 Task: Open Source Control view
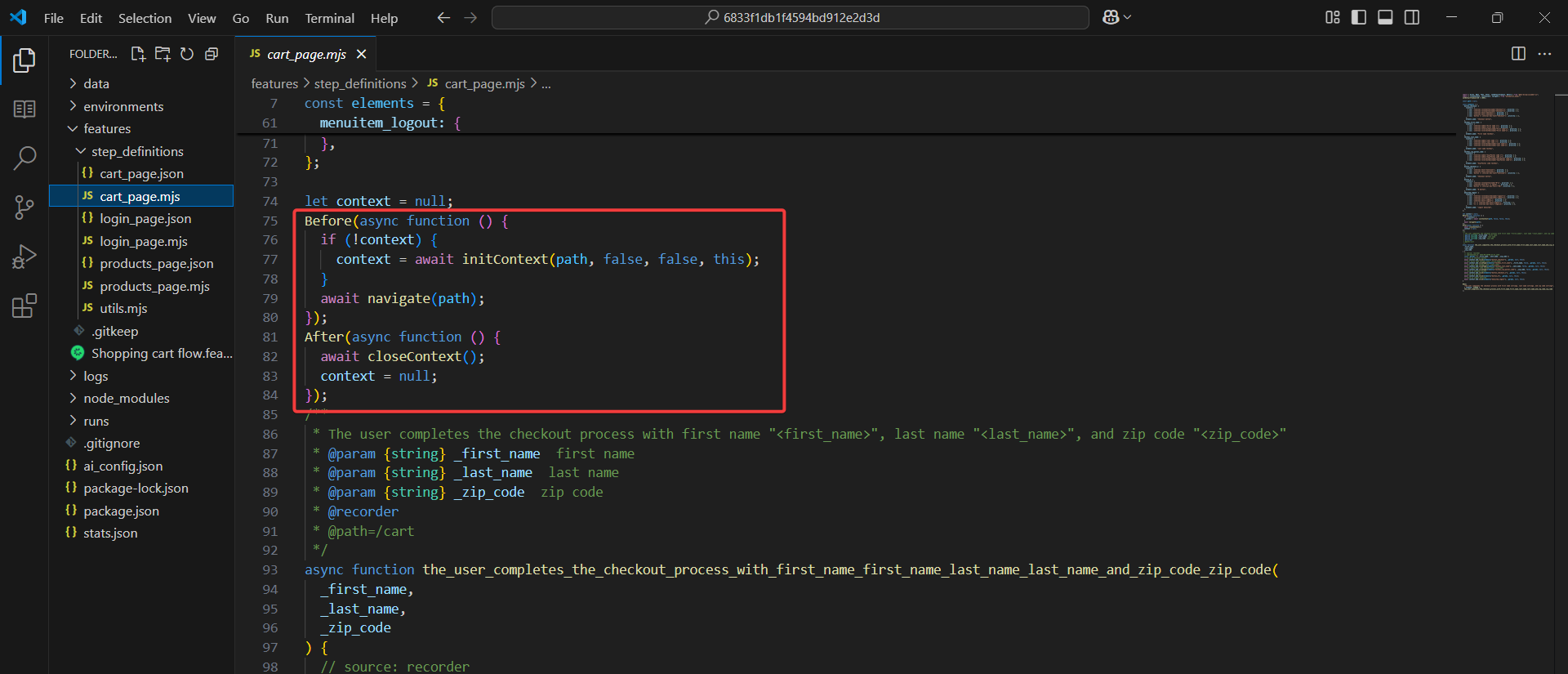pos(24,208)
